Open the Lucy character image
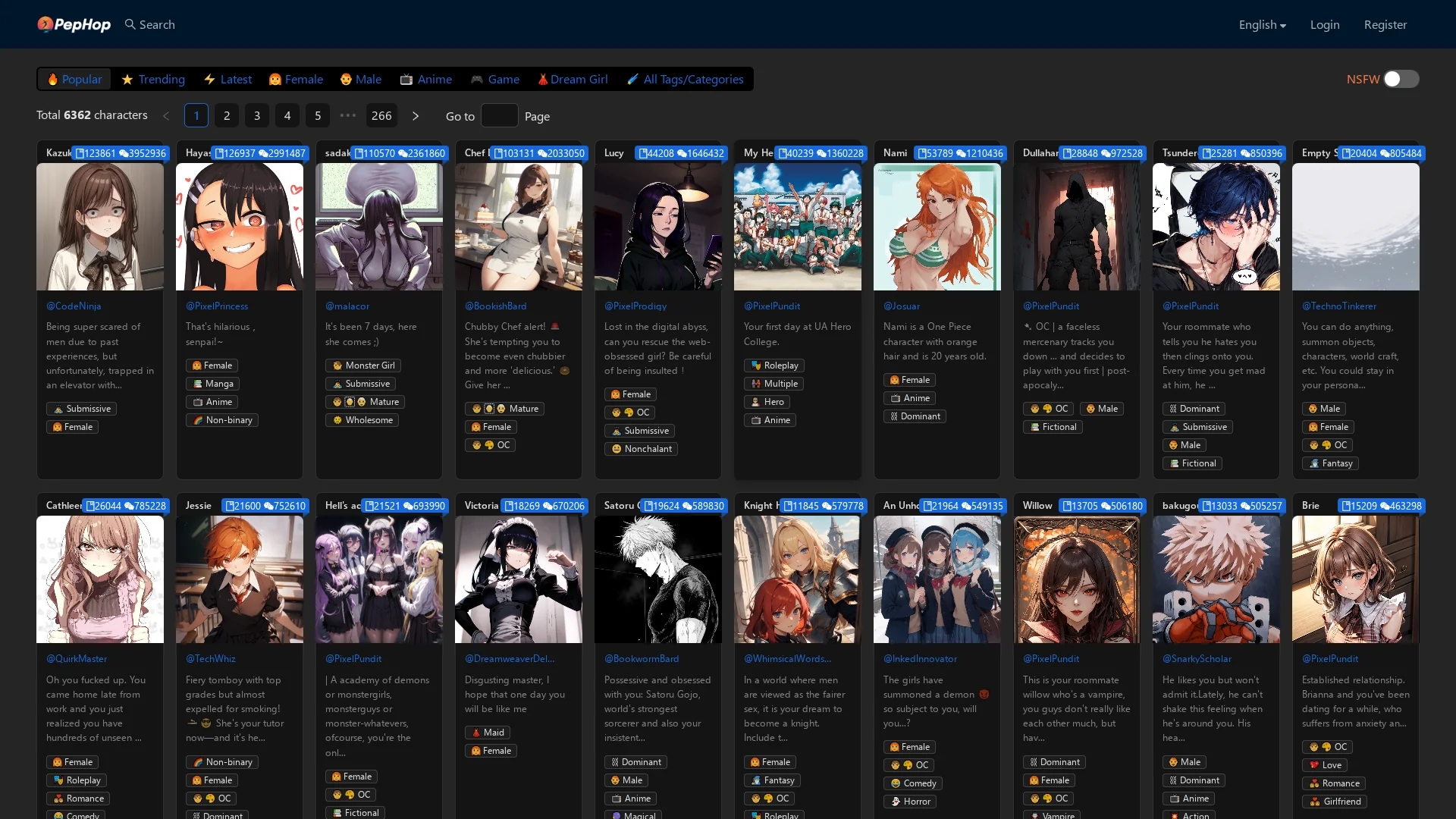Screen dimensions: 1456x819 [x=658, y=227]
